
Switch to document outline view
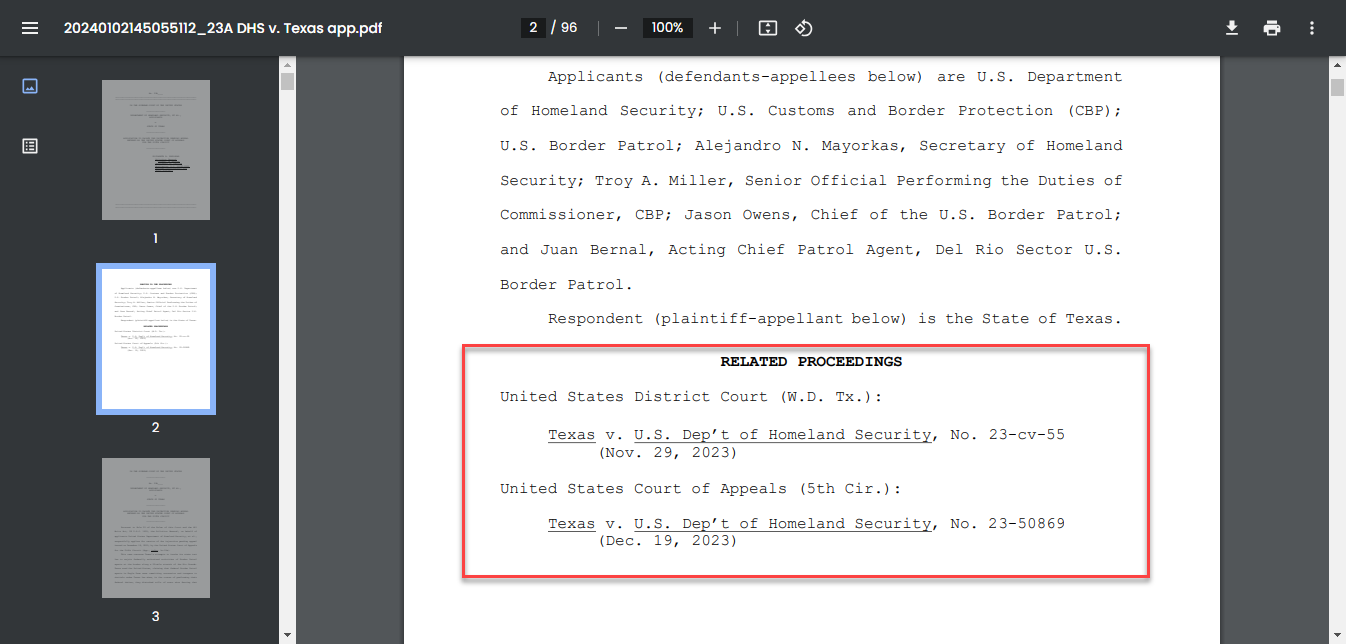pyautogui.click(x=30, y=146)
